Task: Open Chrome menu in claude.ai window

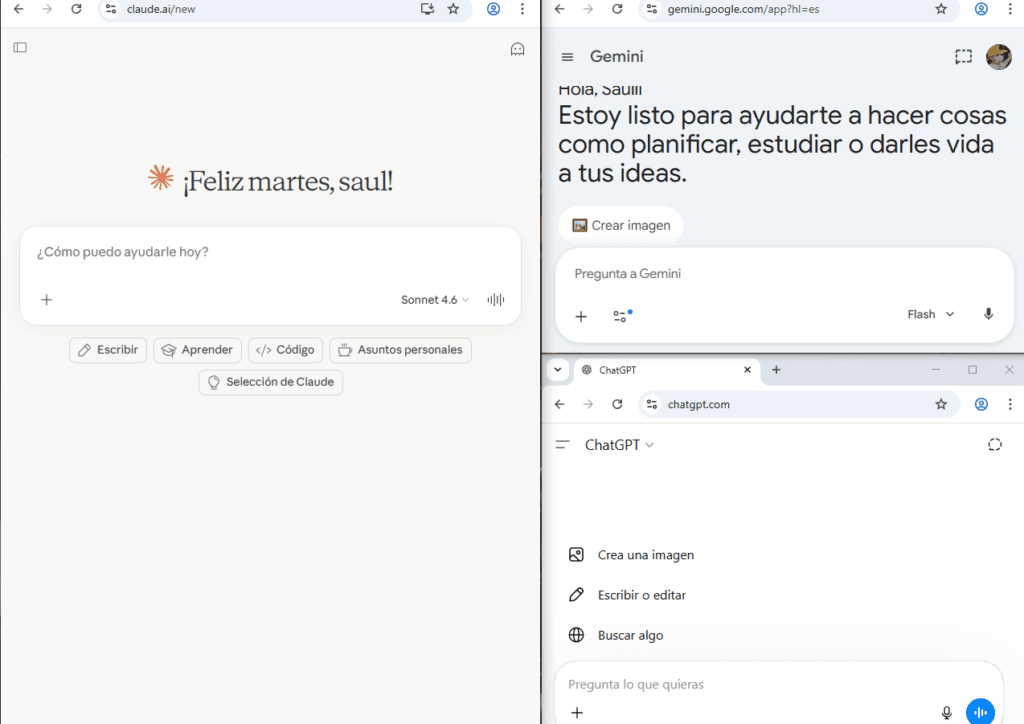Action: pyautogui.click(x=522, y=9)
